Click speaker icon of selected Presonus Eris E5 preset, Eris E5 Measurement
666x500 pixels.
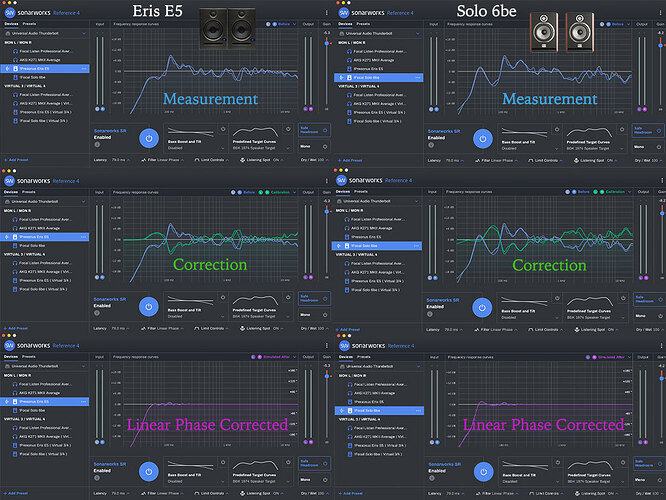click(15, 68)
